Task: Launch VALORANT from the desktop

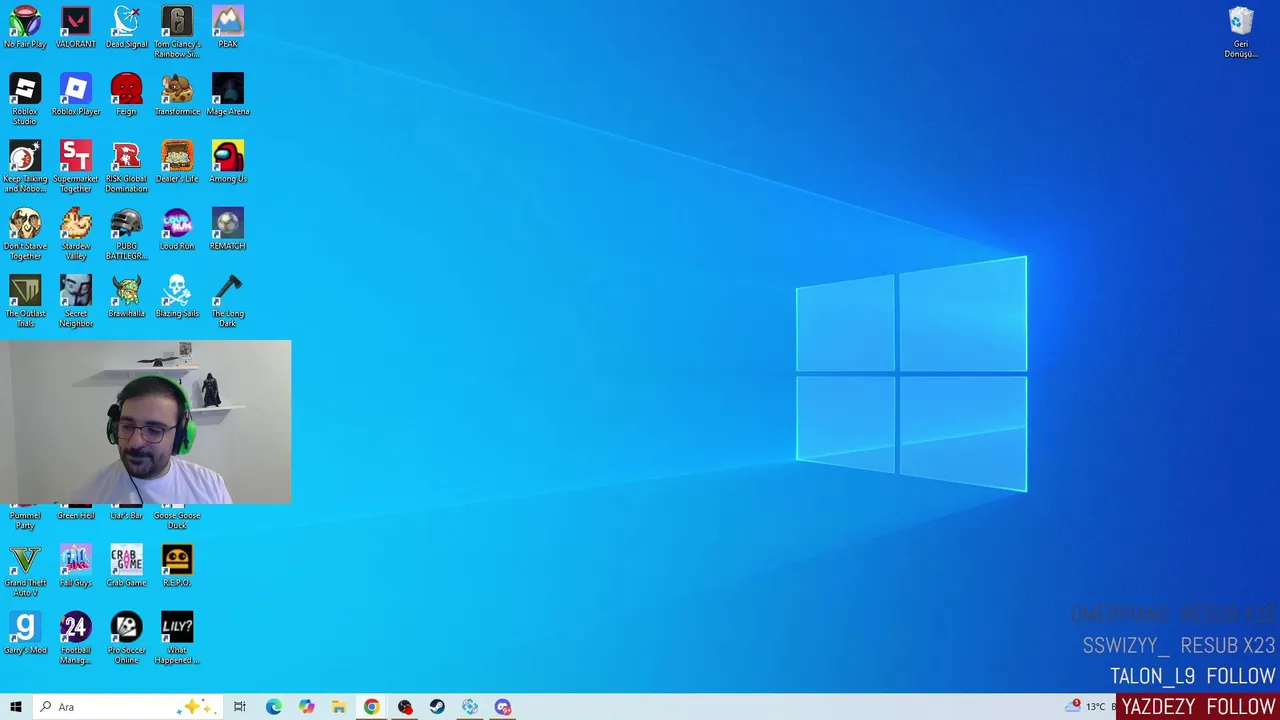Action: 76,27
